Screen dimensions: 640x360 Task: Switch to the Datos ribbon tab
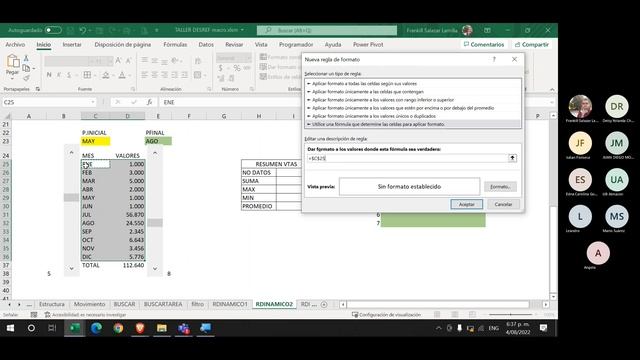click(206, 44)
